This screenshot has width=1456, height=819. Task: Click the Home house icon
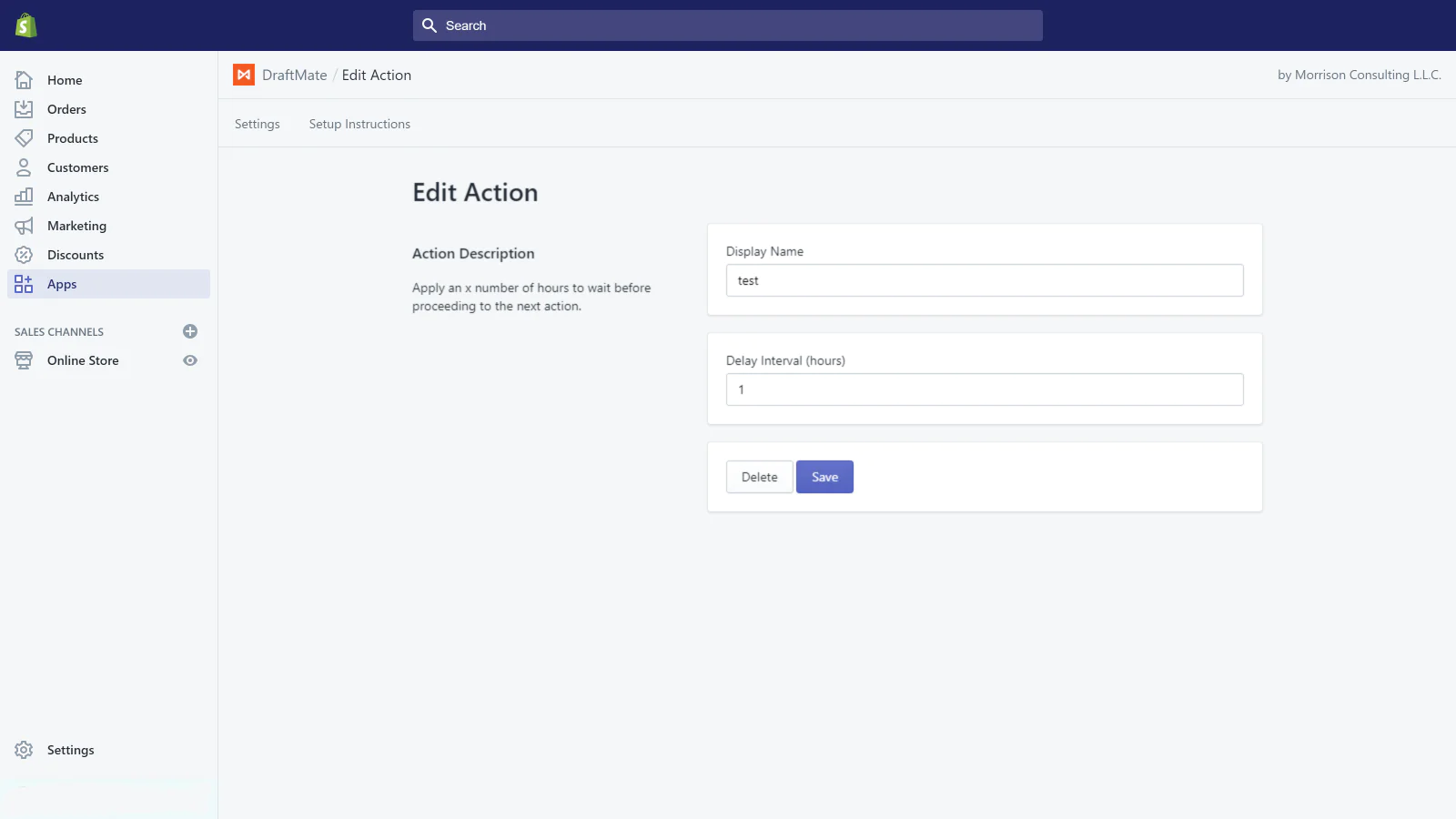(24, 80)
